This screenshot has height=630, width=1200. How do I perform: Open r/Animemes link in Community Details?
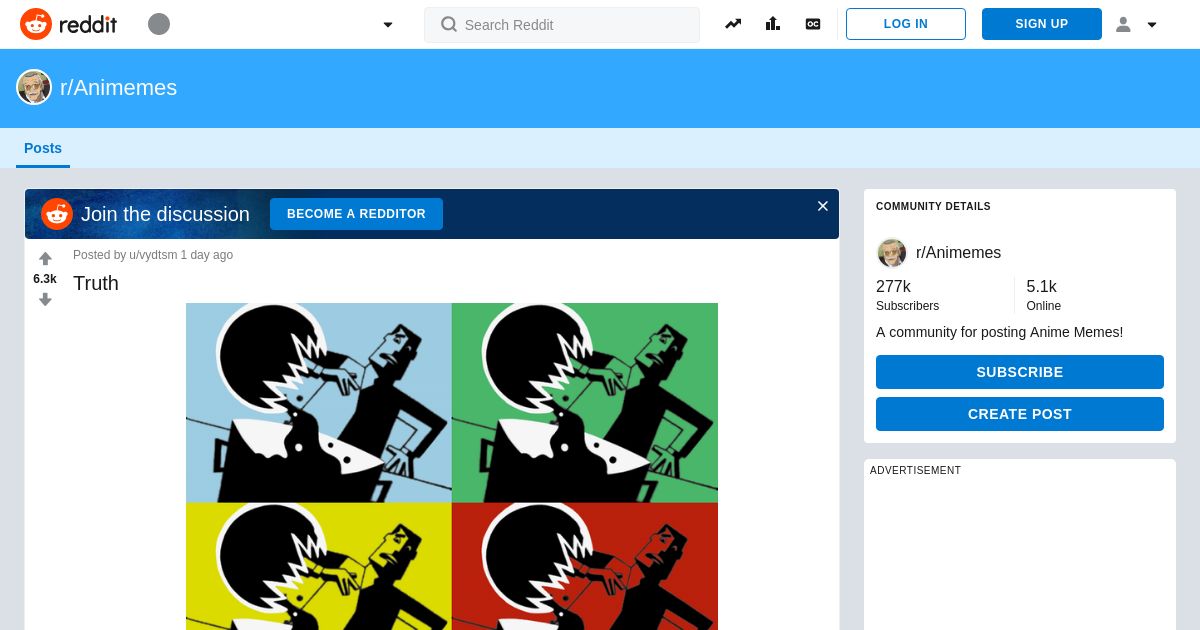pyautogui.click(x=958, y=253)
